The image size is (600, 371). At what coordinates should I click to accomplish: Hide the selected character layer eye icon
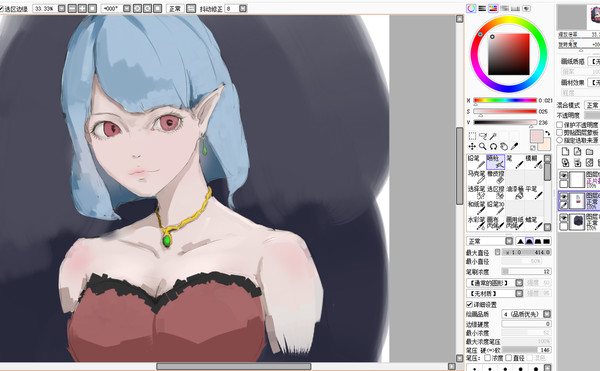[564, 197]
